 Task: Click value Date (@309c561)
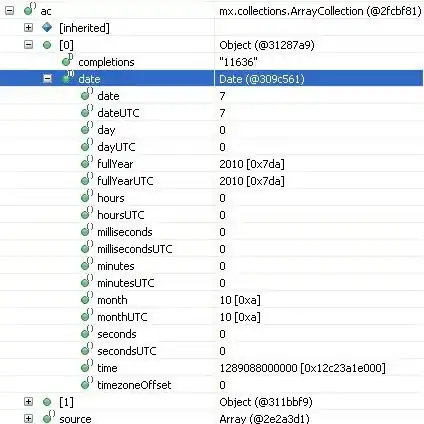pyautogui.click(x=262, y=79)
